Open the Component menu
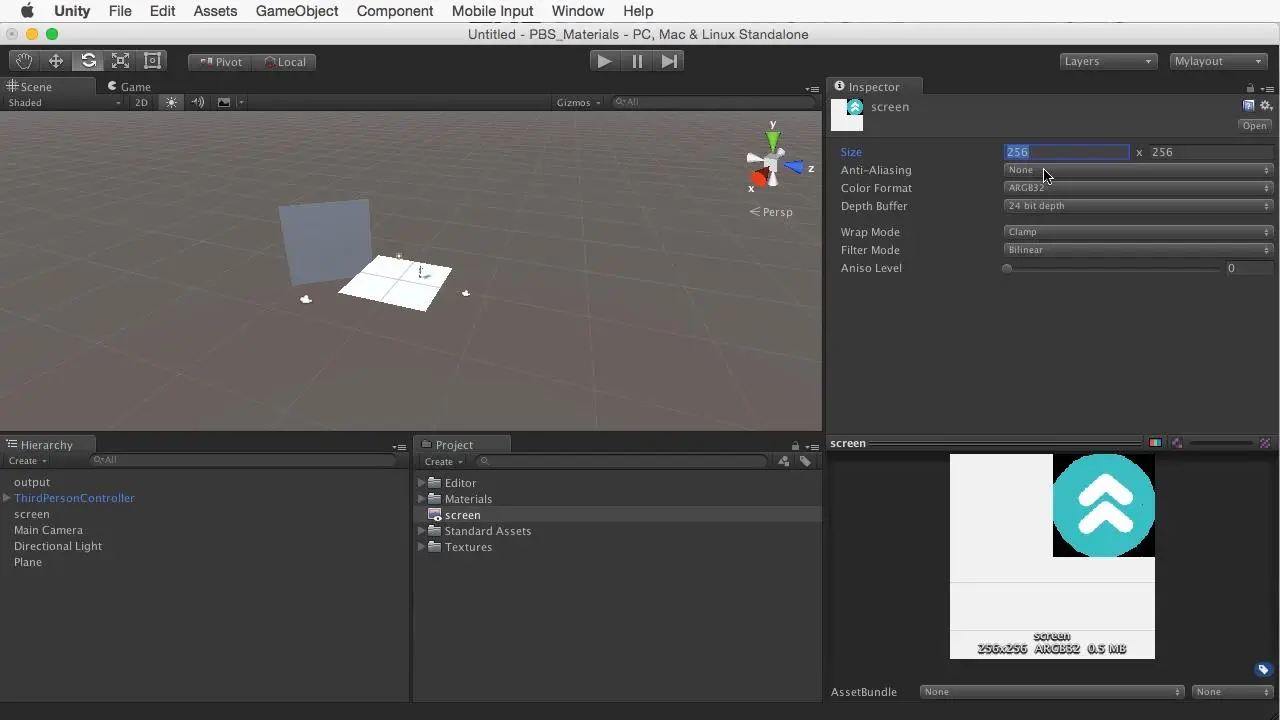Image resolution: width=1280 pixels, height=720 pixels. pyautogui.click(x=395, y=11)
